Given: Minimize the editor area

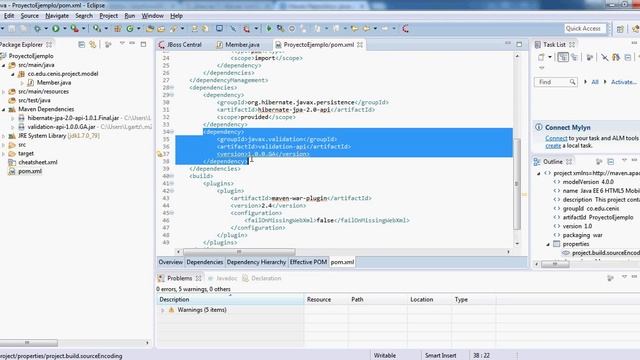Looking at the screenshot, I should [x=507, y=44].
